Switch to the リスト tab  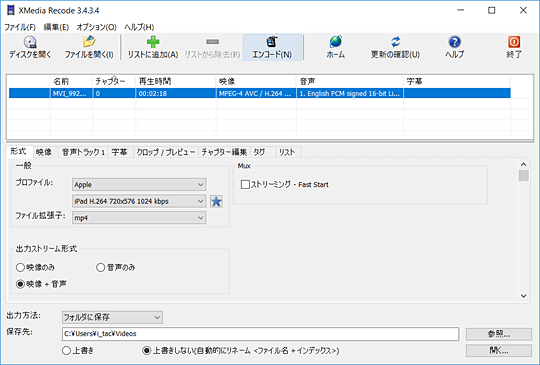[287, 152]
